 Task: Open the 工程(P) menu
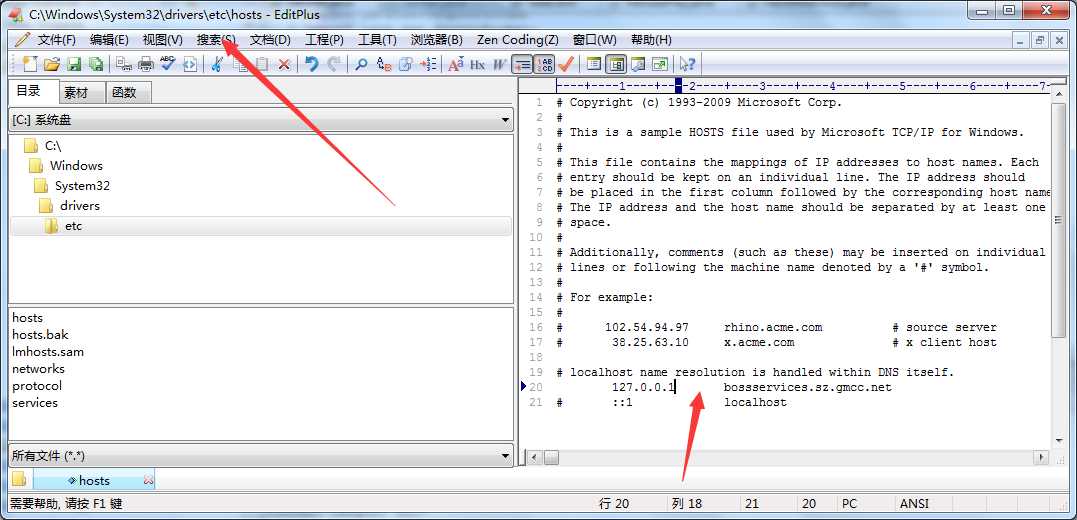324,40
